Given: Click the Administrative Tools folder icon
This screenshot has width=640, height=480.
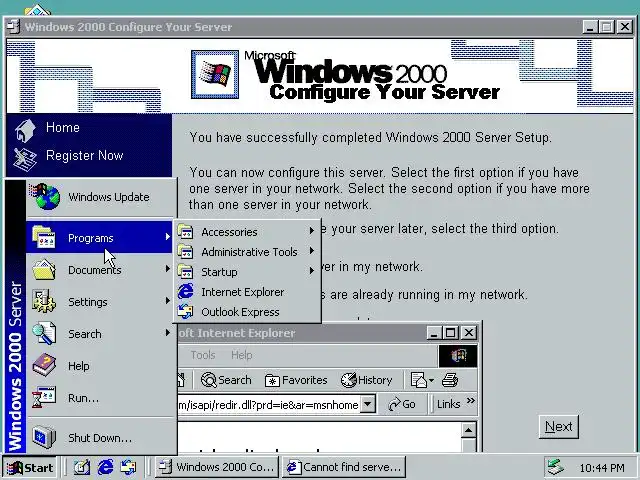Looking at the screenshot, I should [x=185, y=251].
